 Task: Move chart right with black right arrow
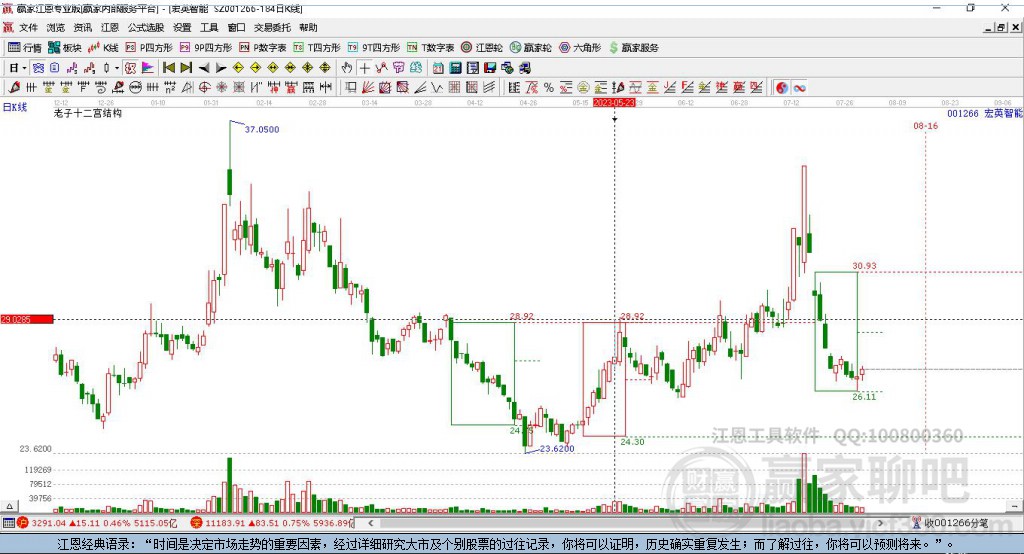tap(221, 68)
